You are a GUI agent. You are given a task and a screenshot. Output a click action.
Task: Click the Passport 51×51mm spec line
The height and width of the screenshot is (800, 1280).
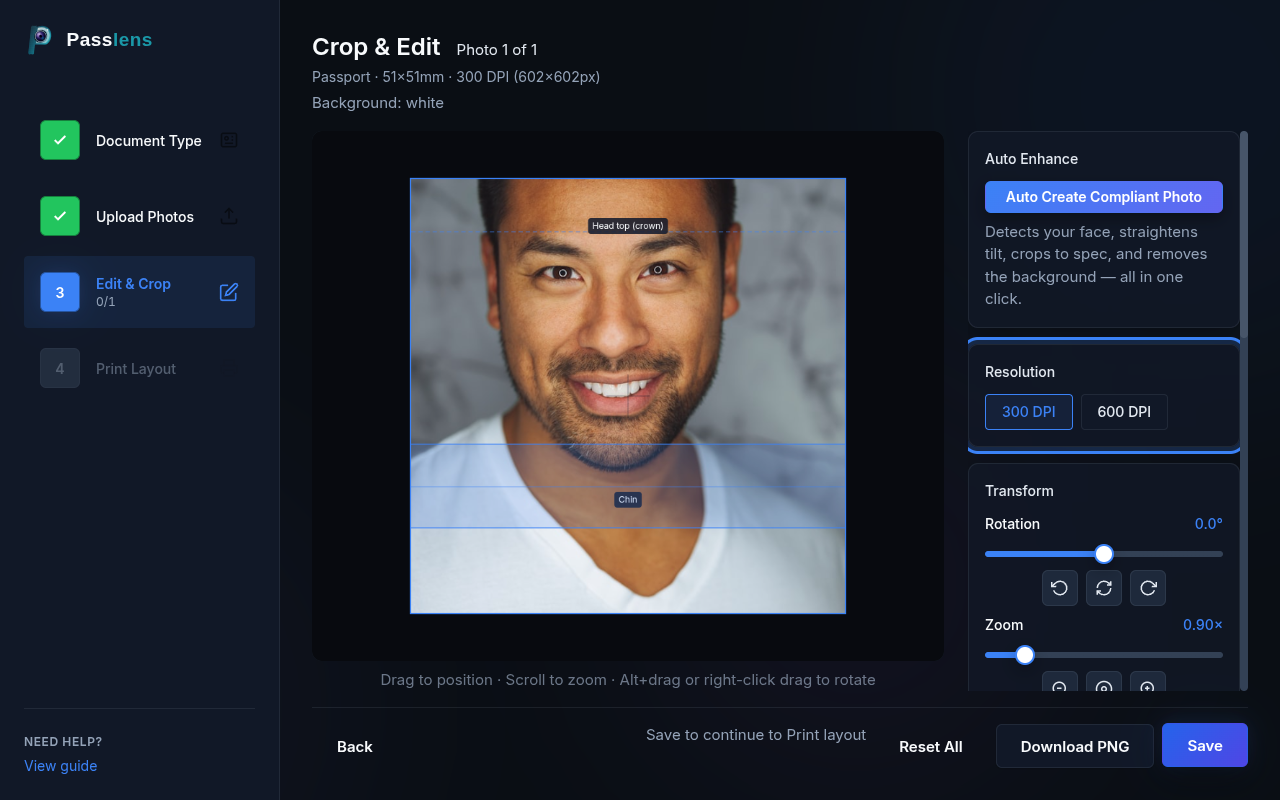(456, 77)
